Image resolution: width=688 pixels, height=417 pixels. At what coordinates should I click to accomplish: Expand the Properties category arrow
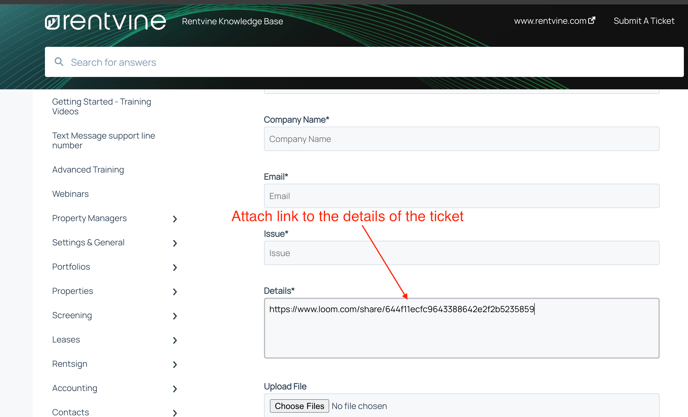(175, 291)
